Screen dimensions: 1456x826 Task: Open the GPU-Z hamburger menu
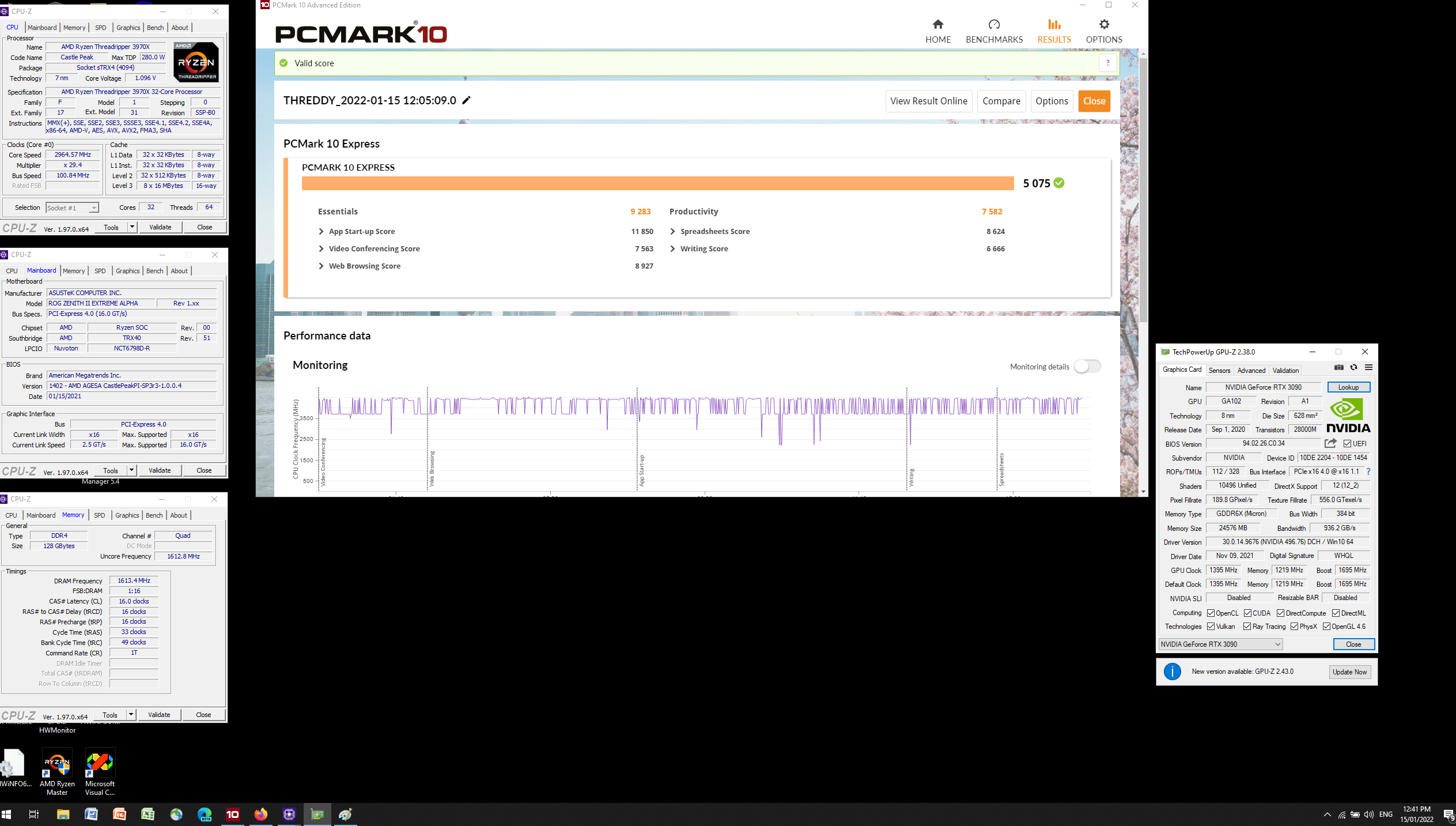click(x=1369, y=367)
